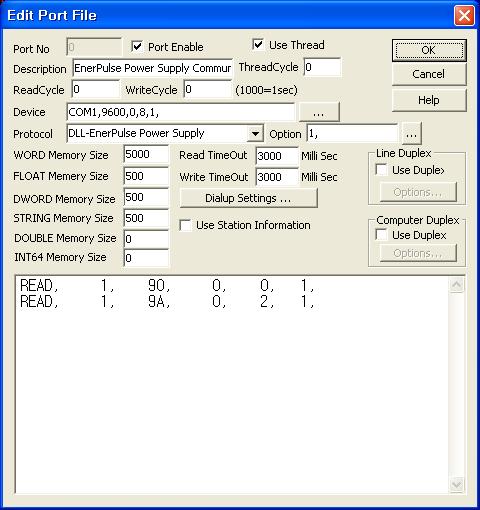480x510 pixels.
Task: Check Use Duplex under Computer Duplex
Action: [381, 235]
